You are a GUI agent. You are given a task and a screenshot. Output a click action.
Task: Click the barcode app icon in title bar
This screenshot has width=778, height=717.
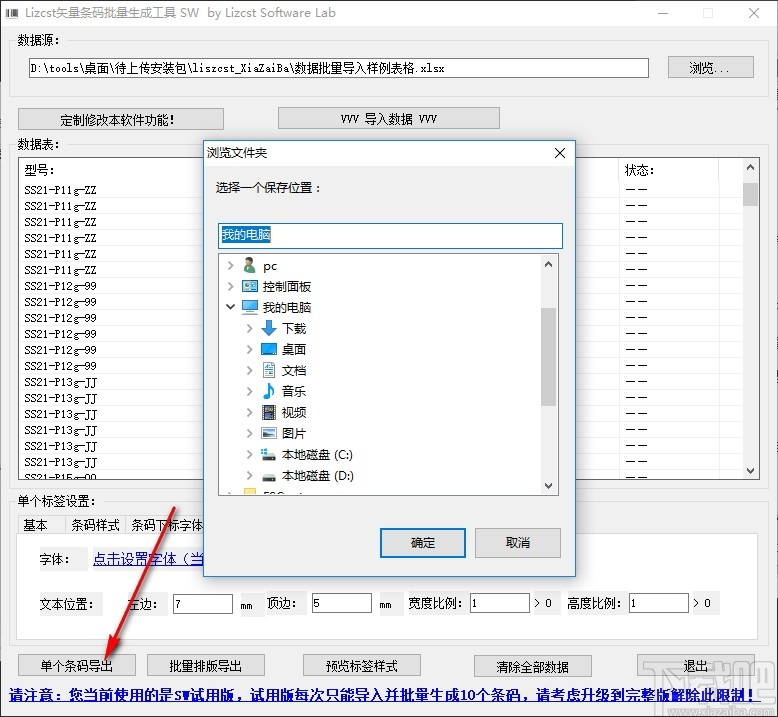[x=12, y=13]
